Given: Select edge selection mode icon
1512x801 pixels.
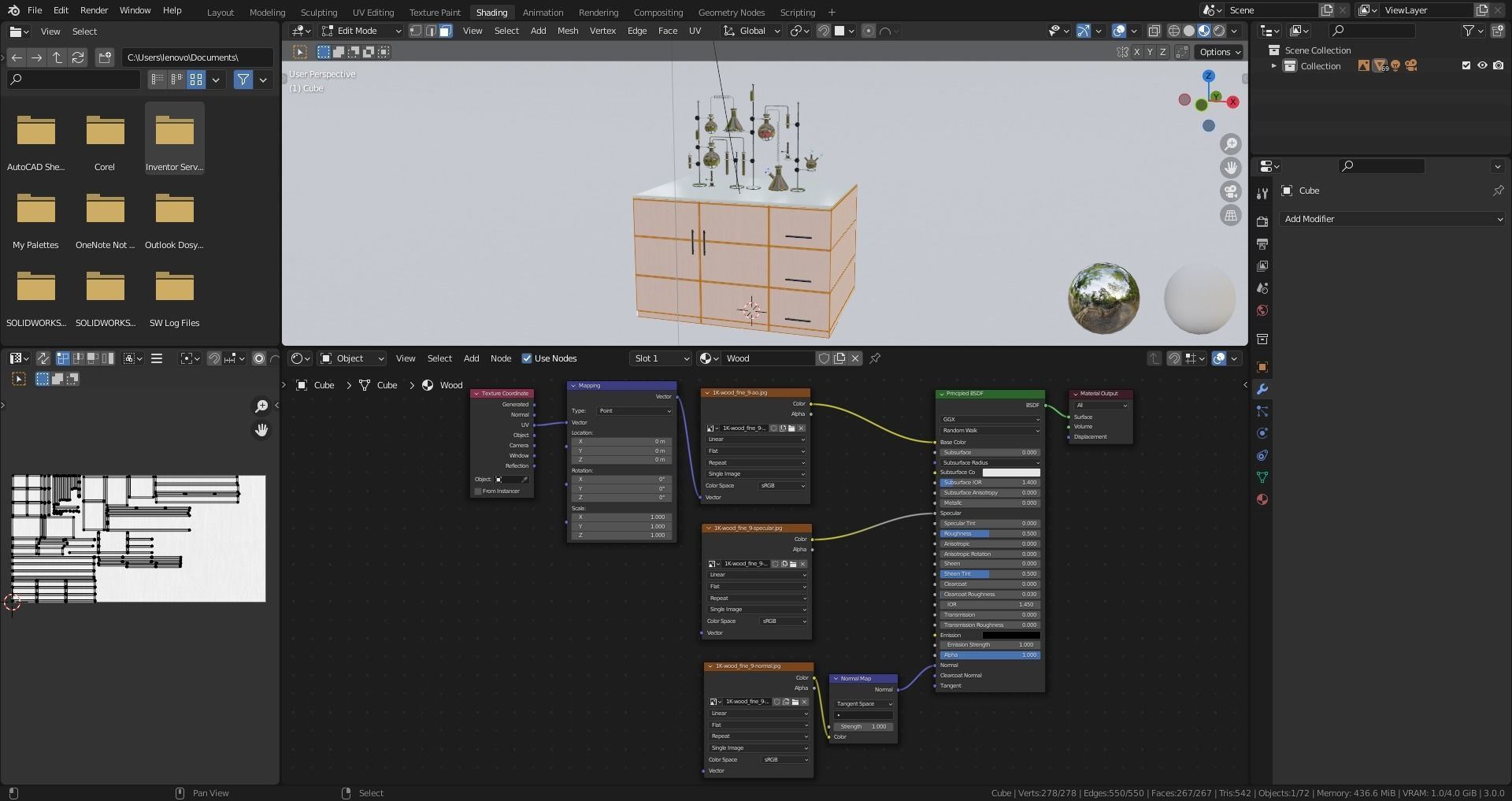Looking at the screenshot, I should (x=431, y=31).
